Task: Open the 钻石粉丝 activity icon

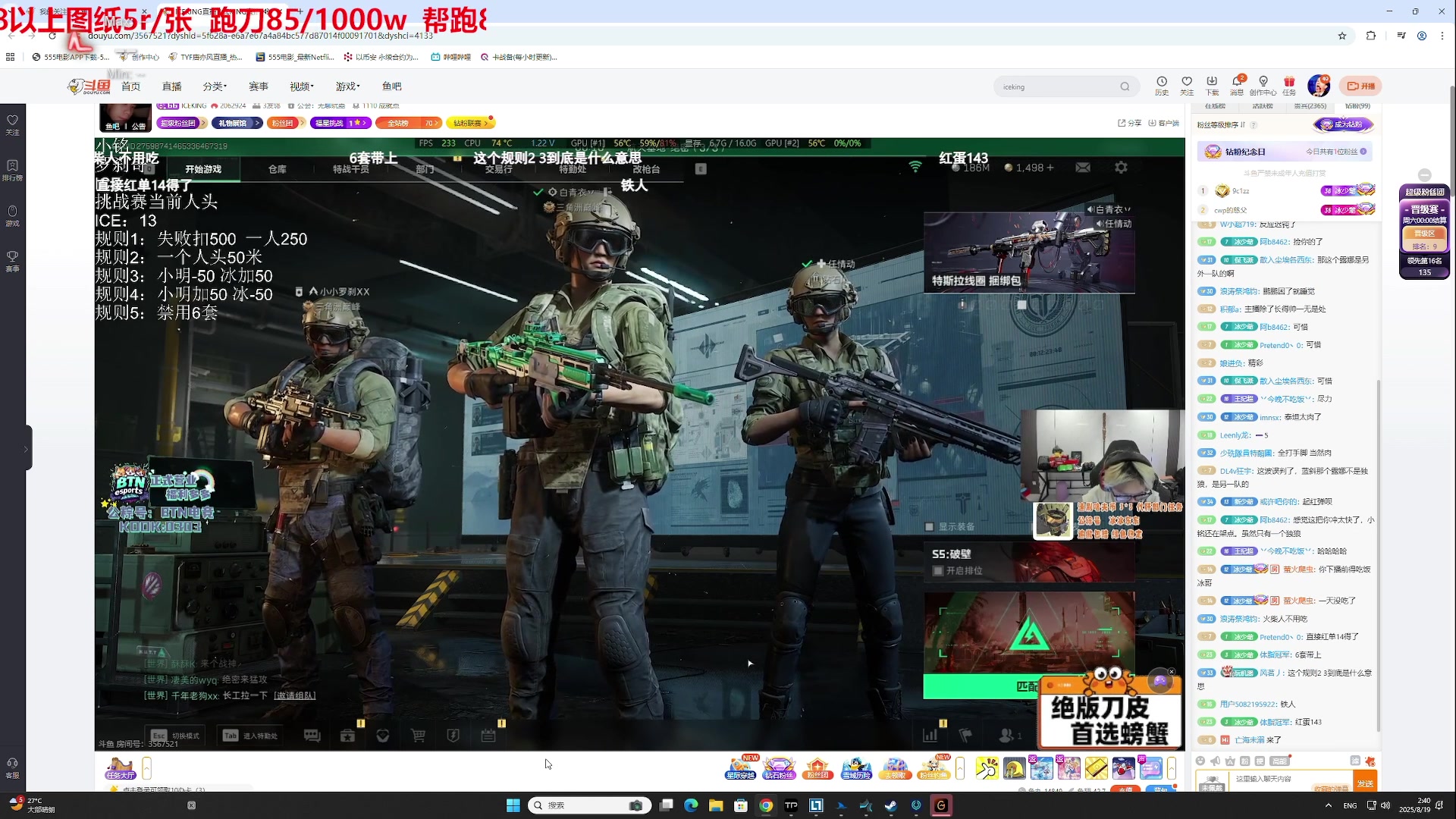Action: click(779, 768)
